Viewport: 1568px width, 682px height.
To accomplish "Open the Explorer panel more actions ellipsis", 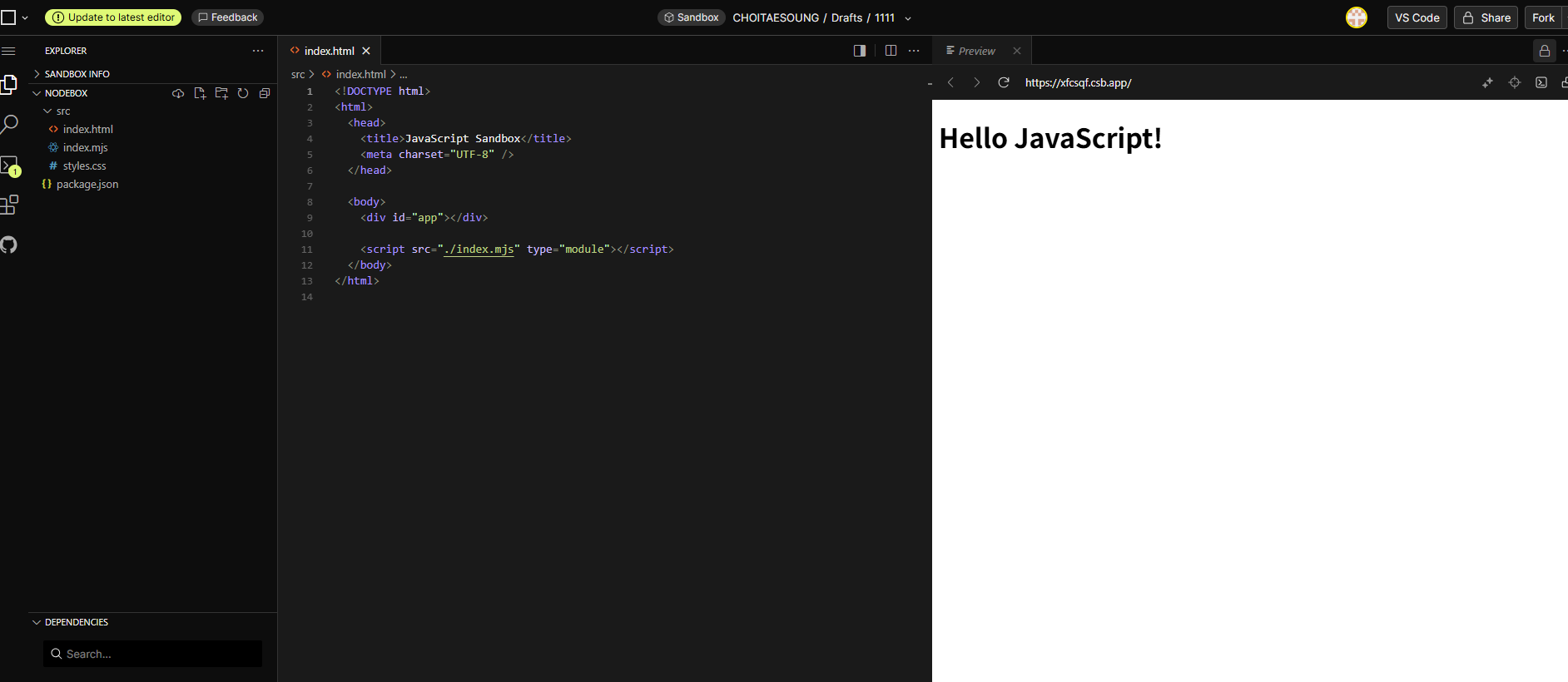I will point(258,51).
